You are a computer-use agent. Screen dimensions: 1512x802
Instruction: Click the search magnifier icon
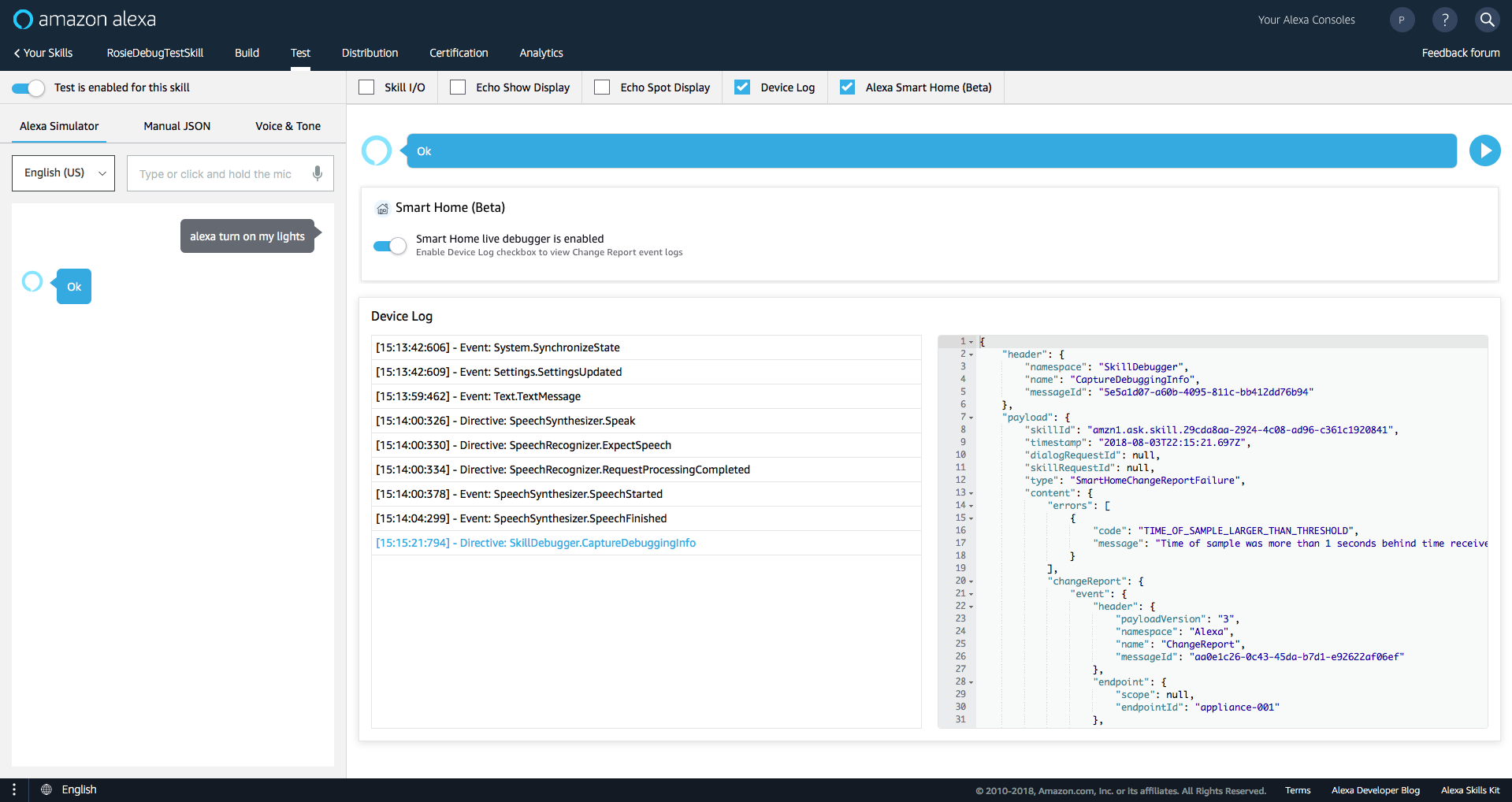1487,20
